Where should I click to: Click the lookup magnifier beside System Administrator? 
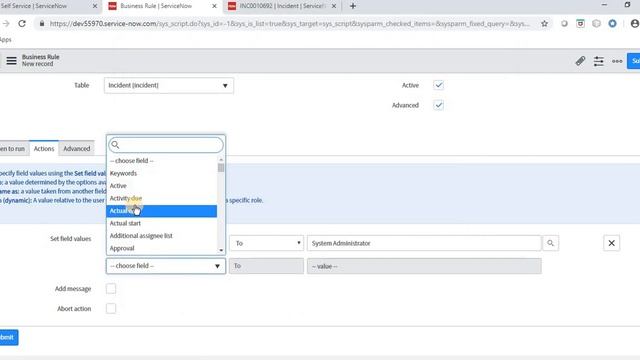550,243
